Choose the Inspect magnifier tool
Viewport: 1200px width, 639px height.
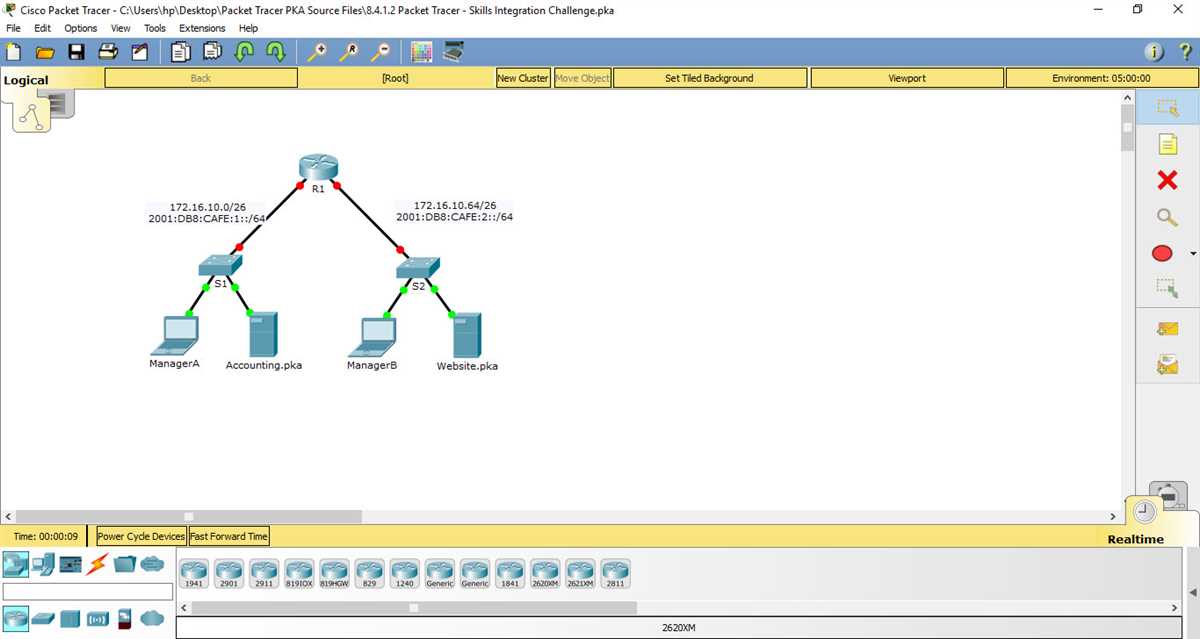pos(1167,217)
